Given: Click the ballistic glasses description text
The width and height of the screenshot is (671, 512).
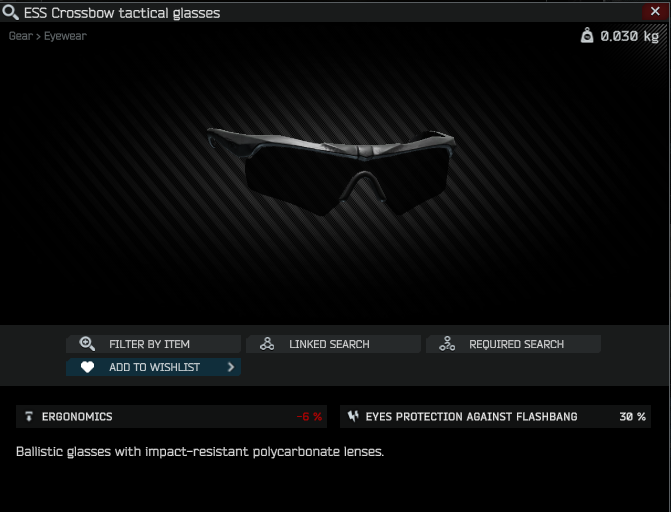Looking at the screenshot, I should click(x=200, y=452).
